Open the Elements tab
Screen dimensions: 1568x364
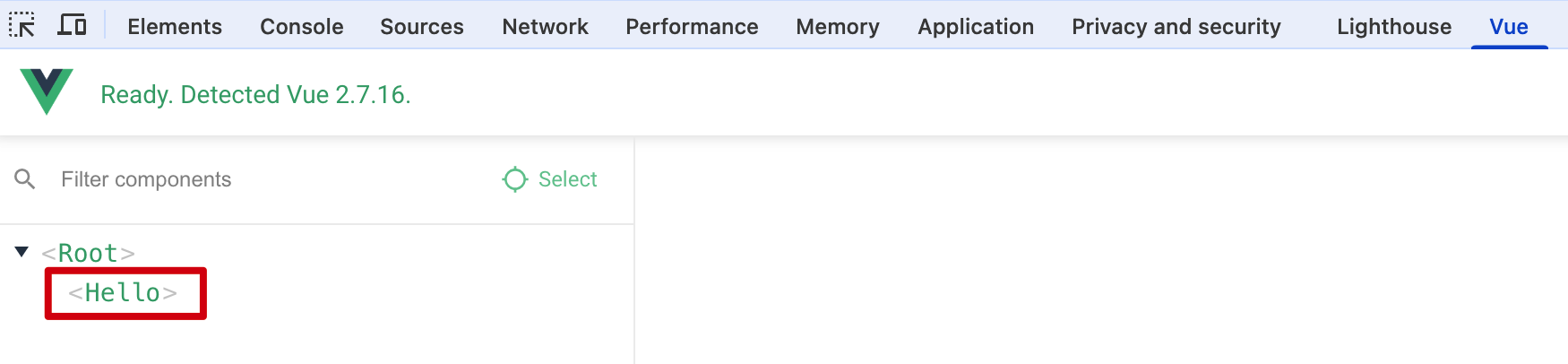[175, 27]
